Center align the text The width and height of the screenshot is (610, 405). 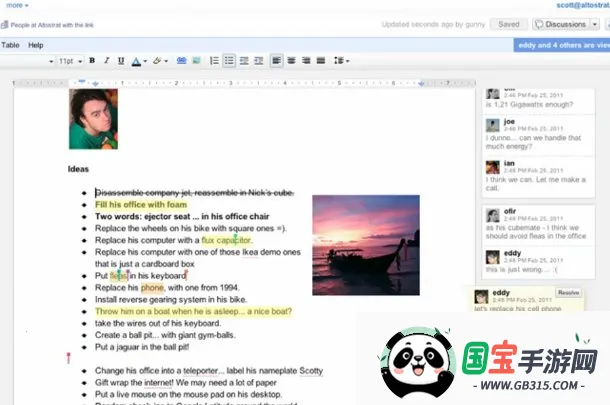click(291, 61)
